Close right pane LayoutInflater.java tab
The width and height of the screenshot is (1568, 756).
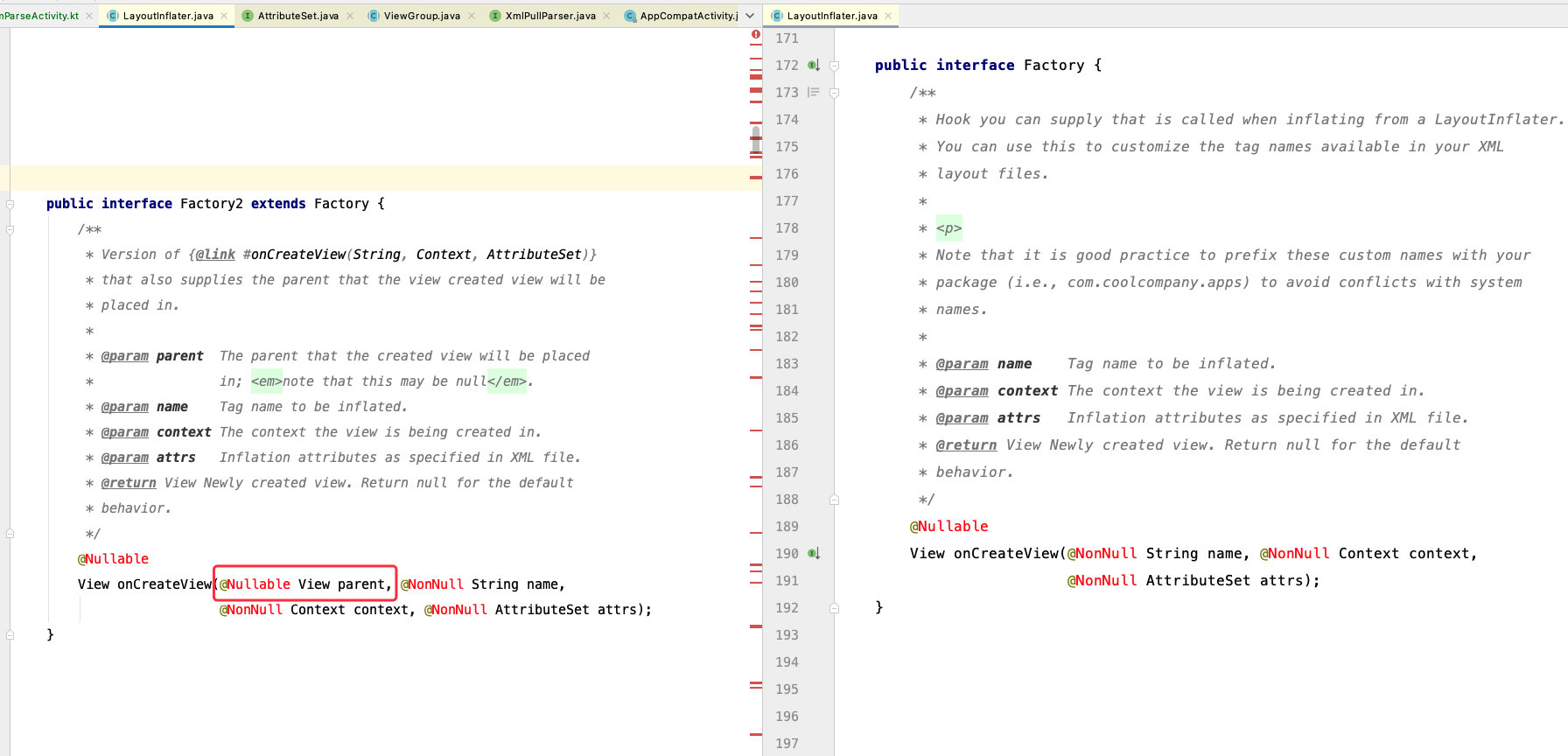pos(888,16)
